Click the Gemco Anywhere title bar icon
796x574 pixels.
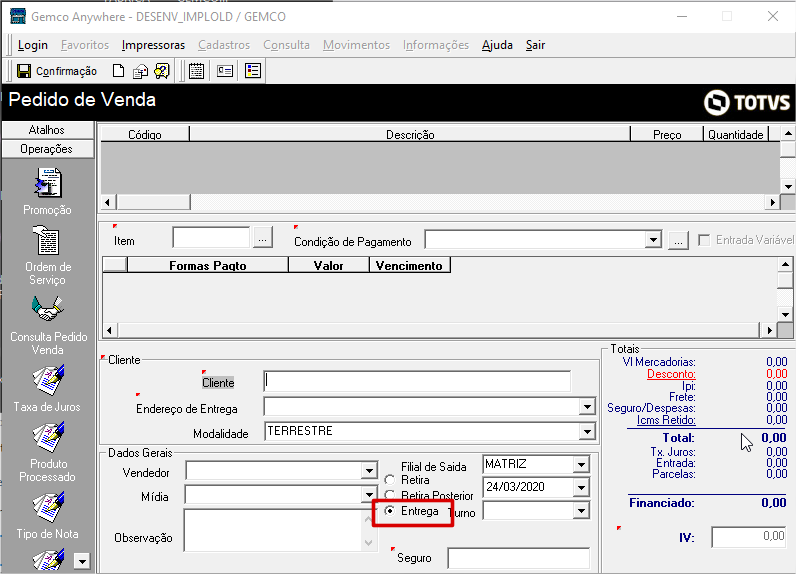coord(18,16)
